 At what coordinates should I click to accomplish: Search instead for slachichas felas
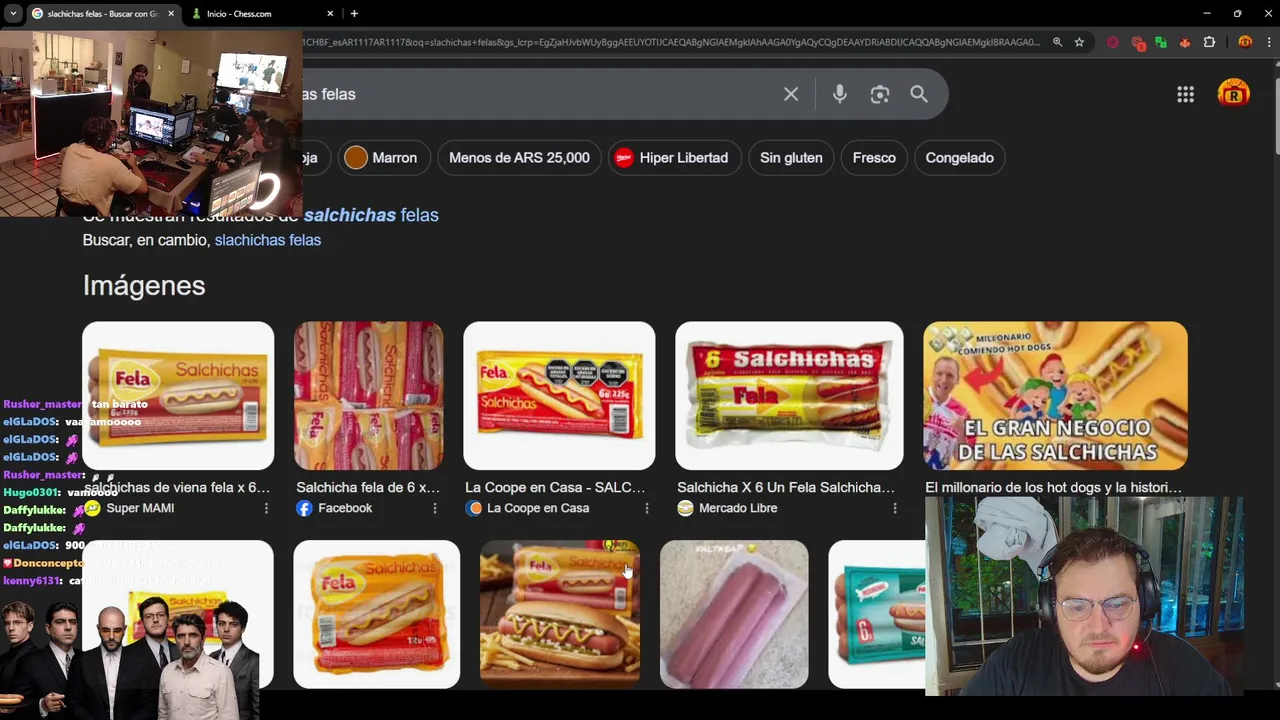267,240
